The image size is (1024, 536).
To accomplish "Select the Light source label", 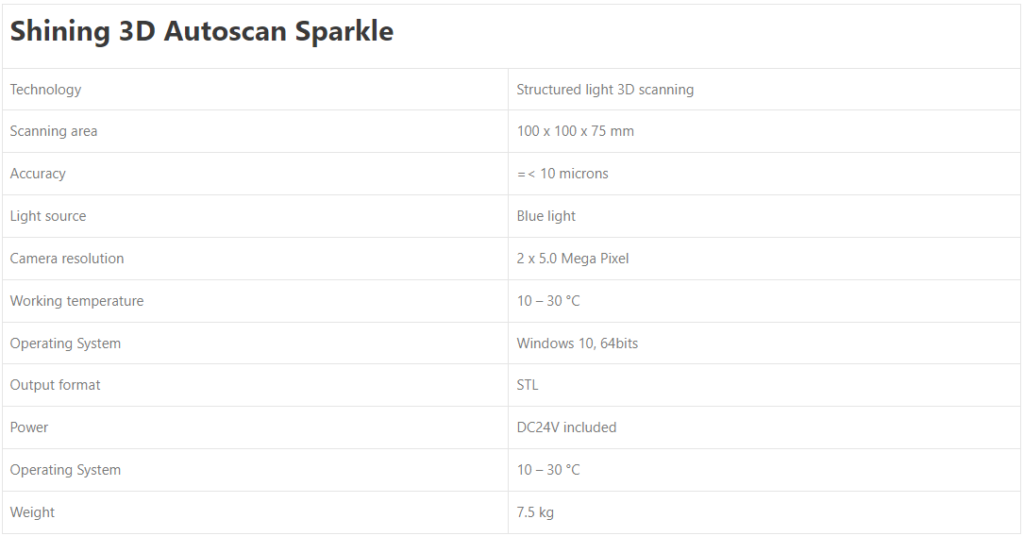I will 48,216.
